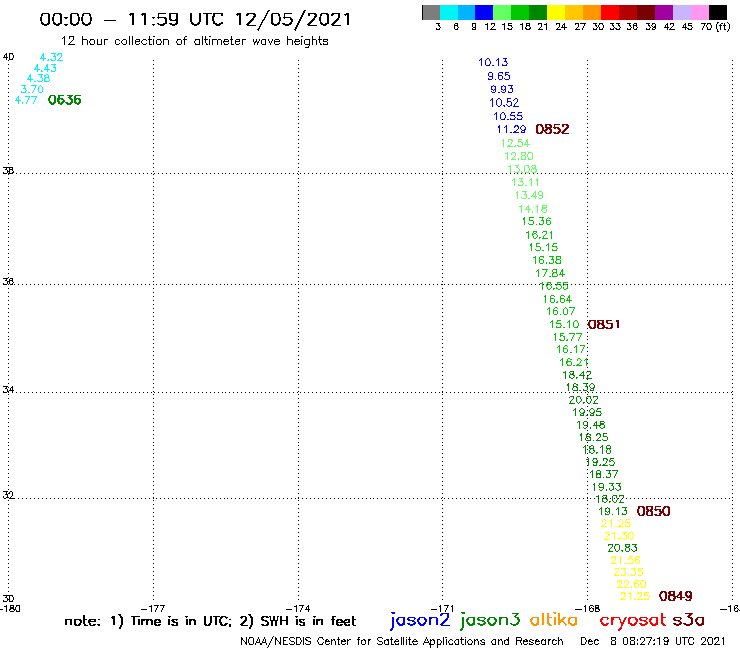Click the wave height value '12.80'
This screenshot has width=740, height=650.
pos(519,156)
